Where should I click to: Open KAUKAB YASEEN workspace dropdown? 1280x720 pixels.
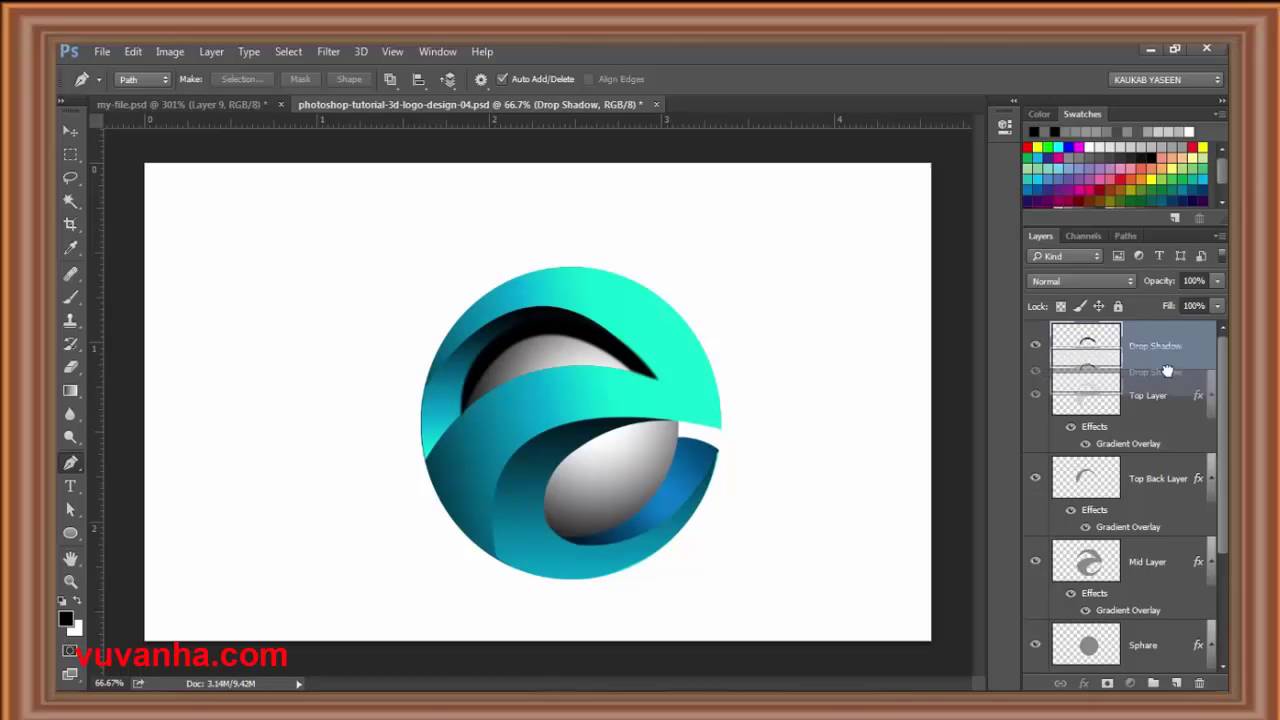[1166, 79]
